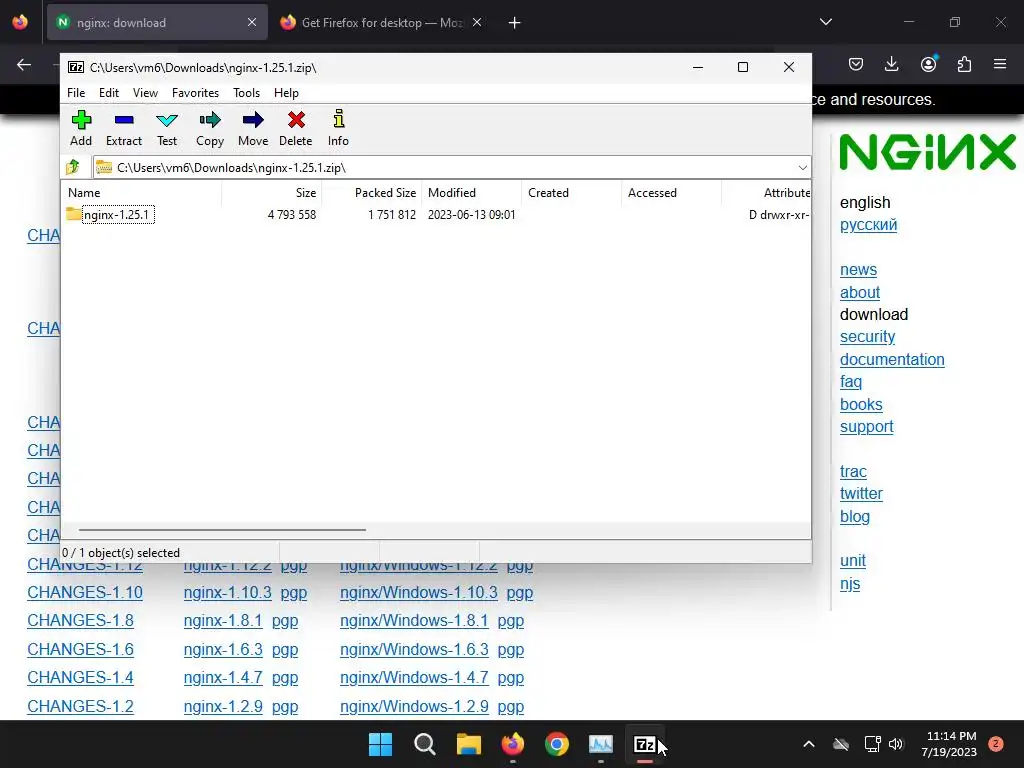
Task: Go back in Firefox
Action: [x=24, y=64]
